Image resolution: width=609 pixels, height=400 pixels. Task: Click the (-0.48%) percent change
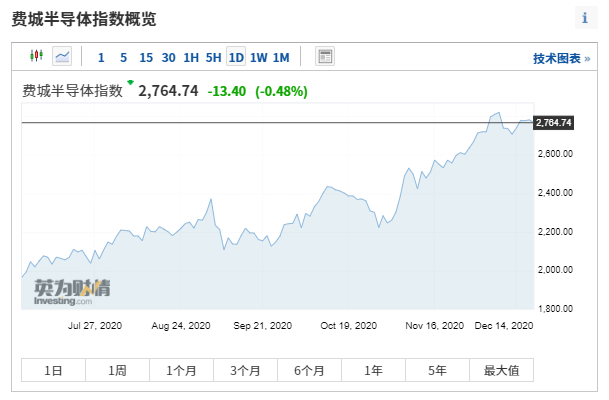point(281,91)
